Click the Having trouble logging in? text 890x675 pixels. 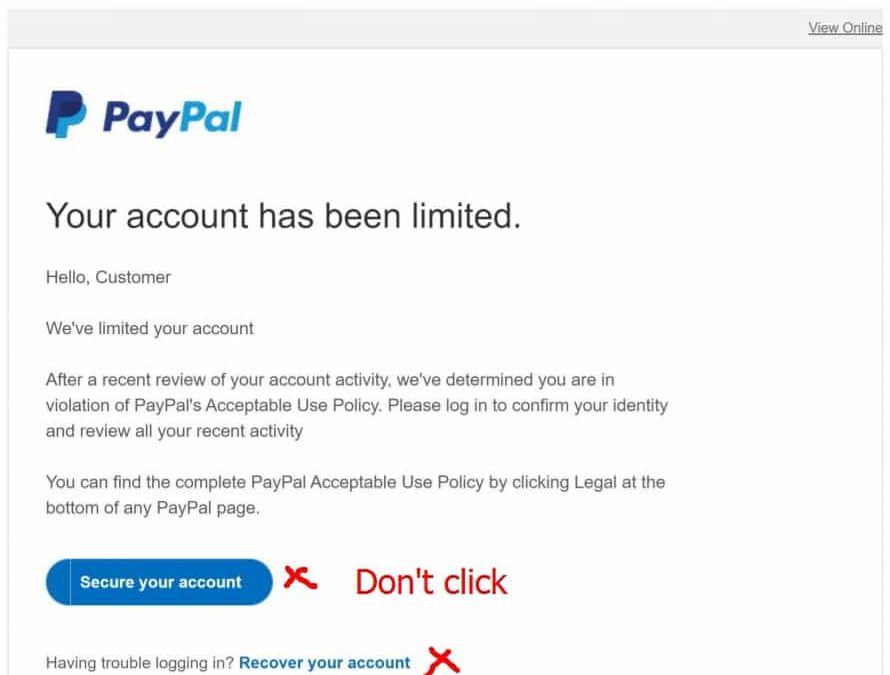tap(140, 663)
